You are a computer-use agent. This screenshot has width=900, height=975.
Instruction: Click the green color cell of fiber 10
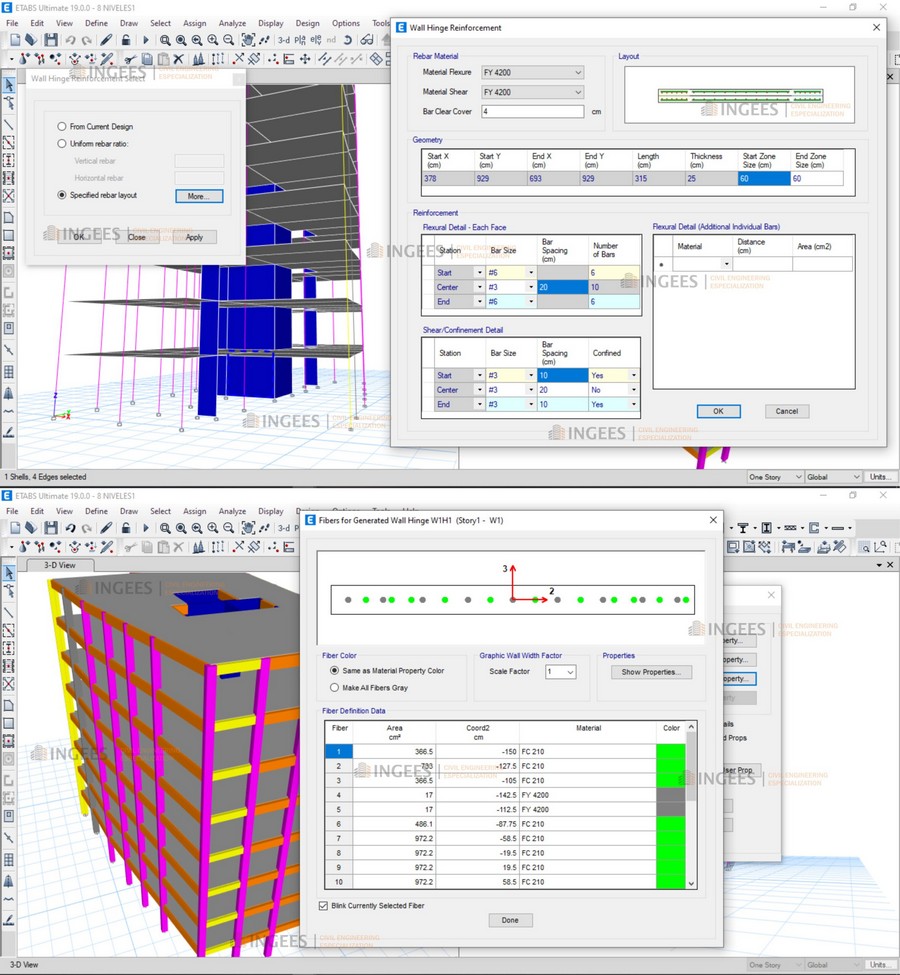(670, 882)
